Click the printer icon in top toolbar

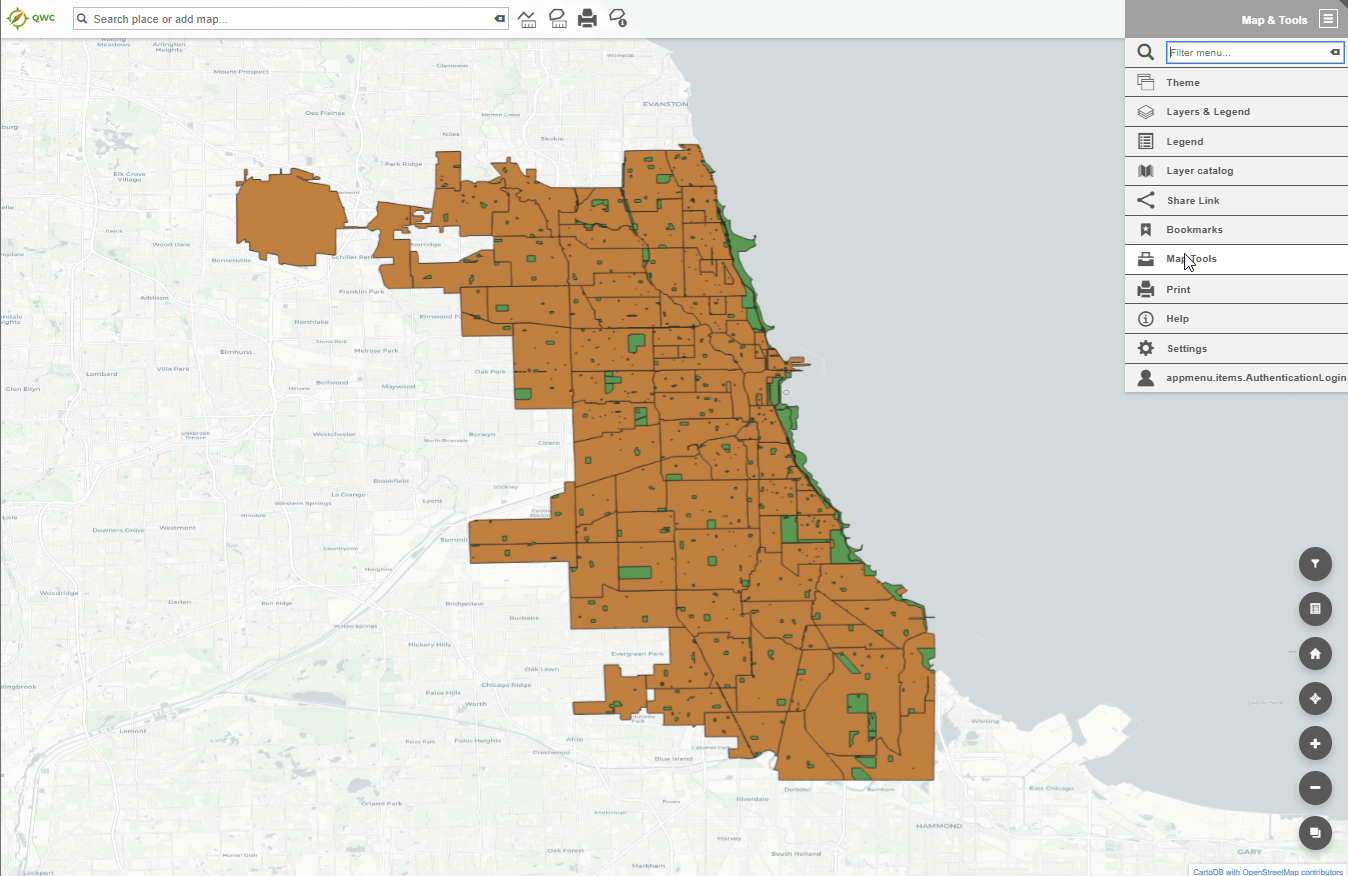[x=588, y=19]
